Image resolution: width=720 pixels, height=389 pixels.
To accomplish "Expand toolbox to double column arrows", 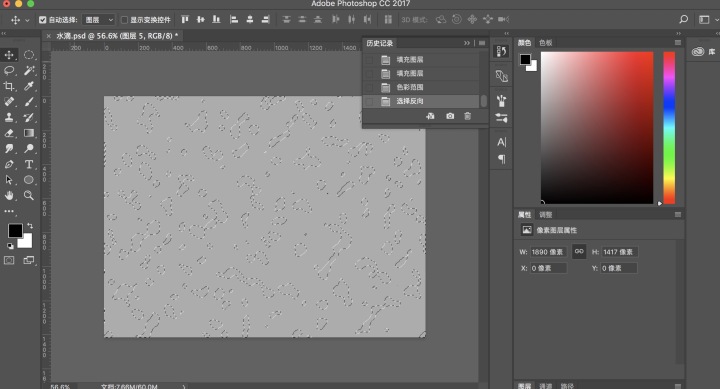I will tap(3, 34).
